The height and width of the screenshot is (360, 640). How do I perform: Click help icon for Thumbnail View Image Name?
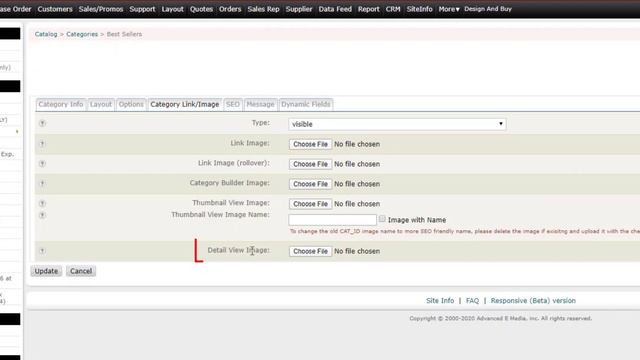tap(42, 215)
